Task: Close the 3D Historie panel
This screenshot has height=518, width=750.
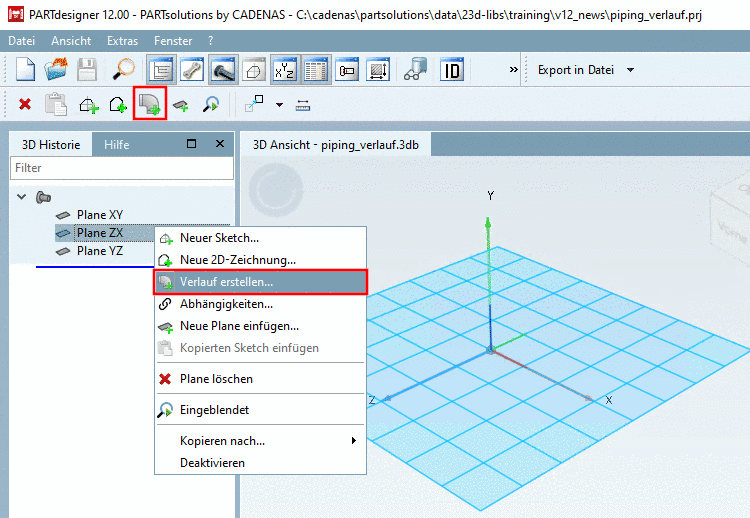Action: (x=220, y=143)
